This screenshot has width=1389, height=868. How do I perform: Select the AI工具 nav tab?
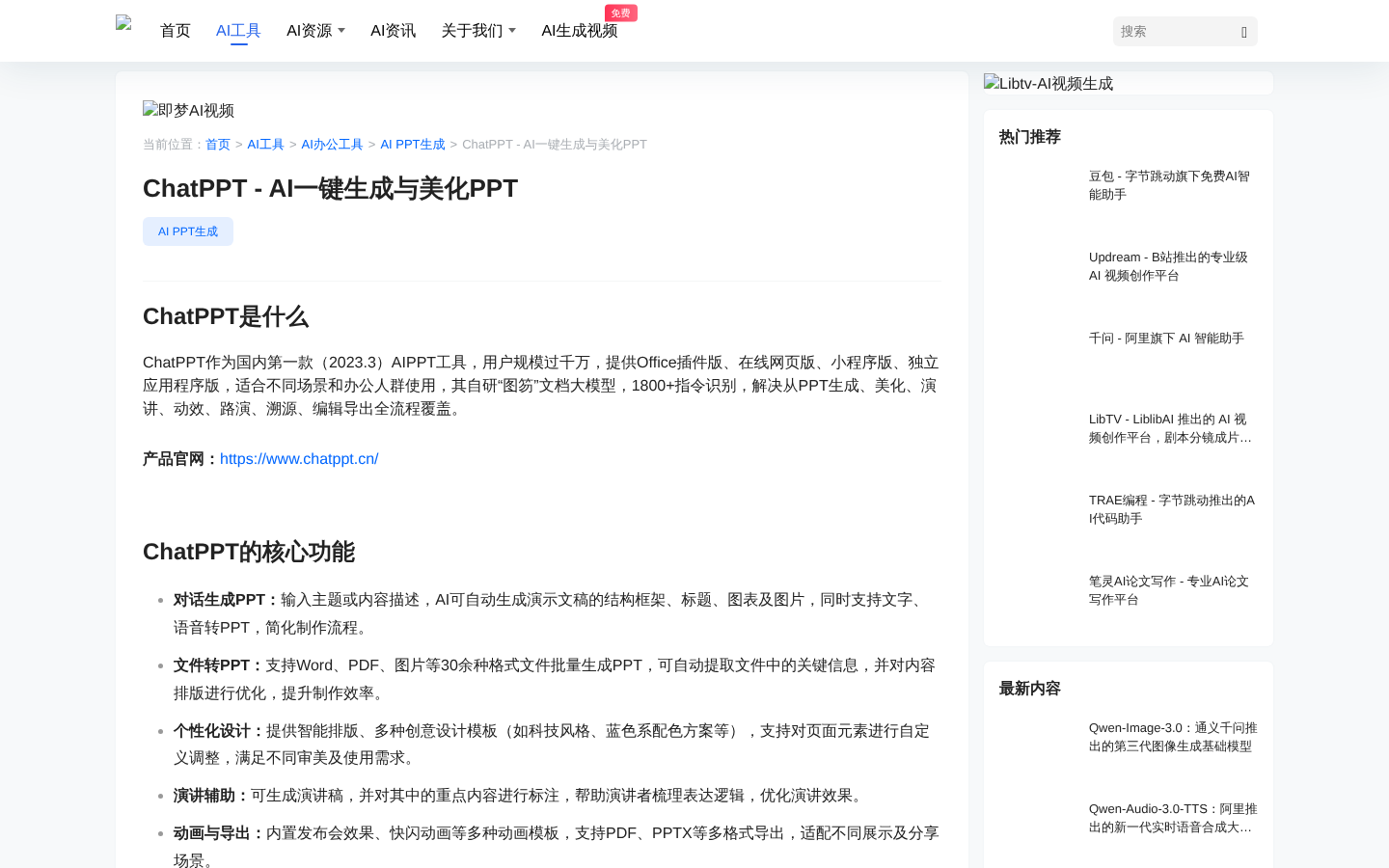click(238, 31)
